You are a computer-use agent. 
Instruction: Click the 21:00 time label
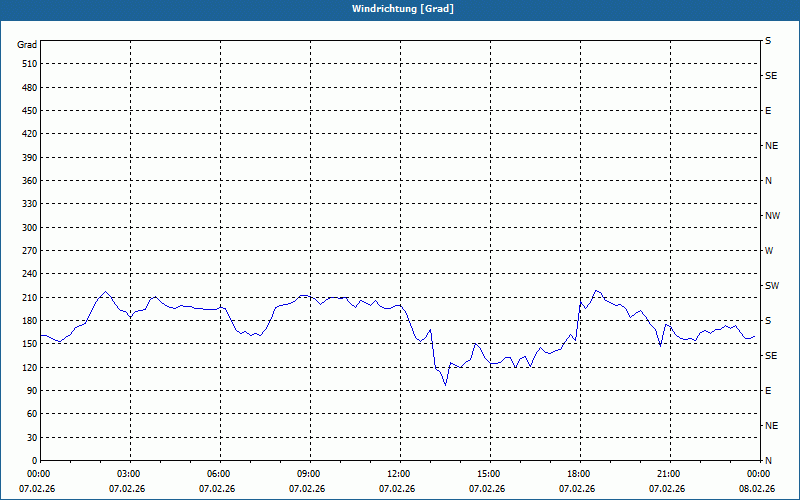(x=668, y=474)
